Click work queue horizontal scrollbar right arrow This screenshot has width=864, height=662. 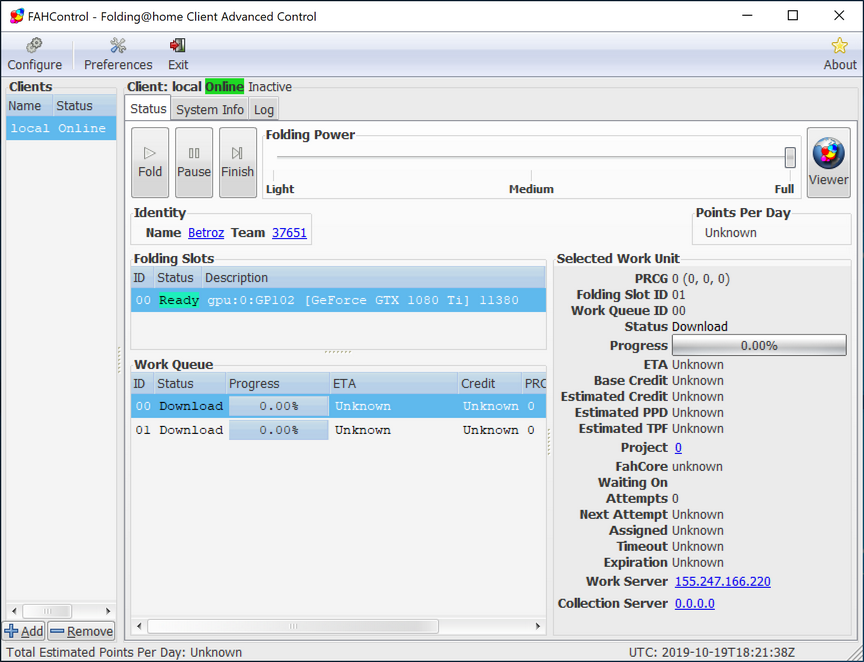click(x=538, y=626)
